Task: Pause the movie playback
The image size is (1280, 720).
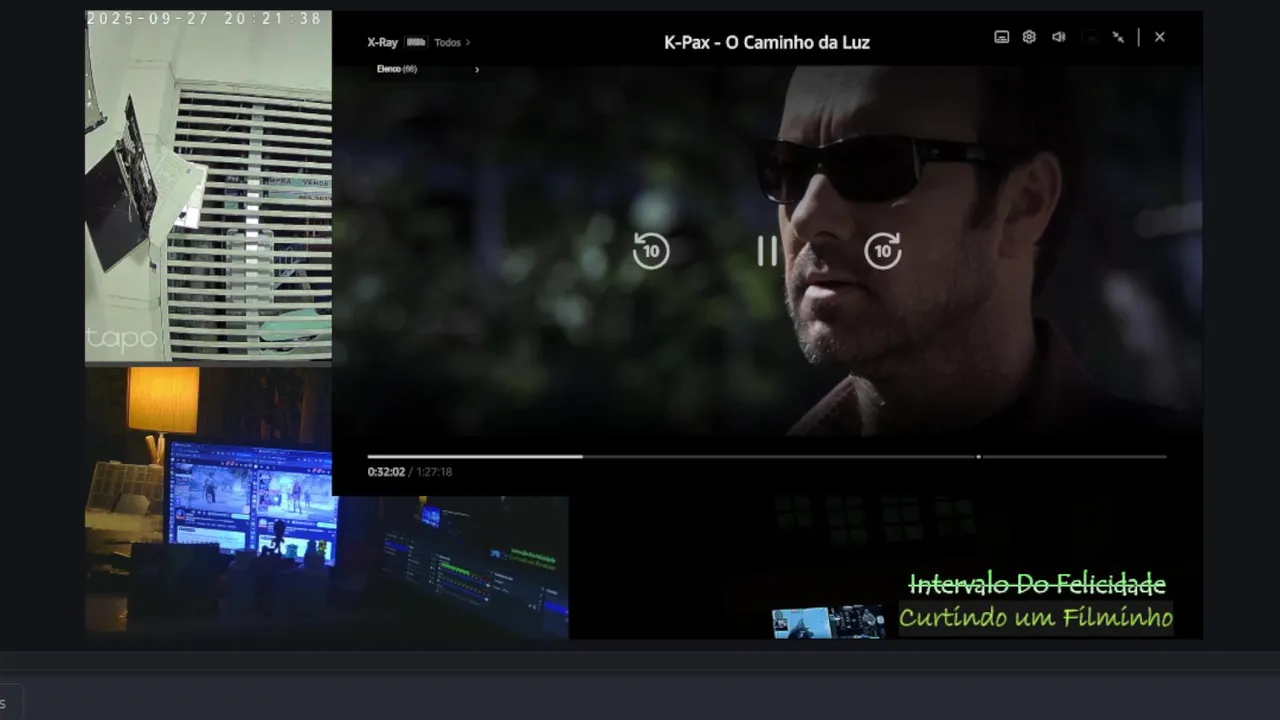Action: 767,251
